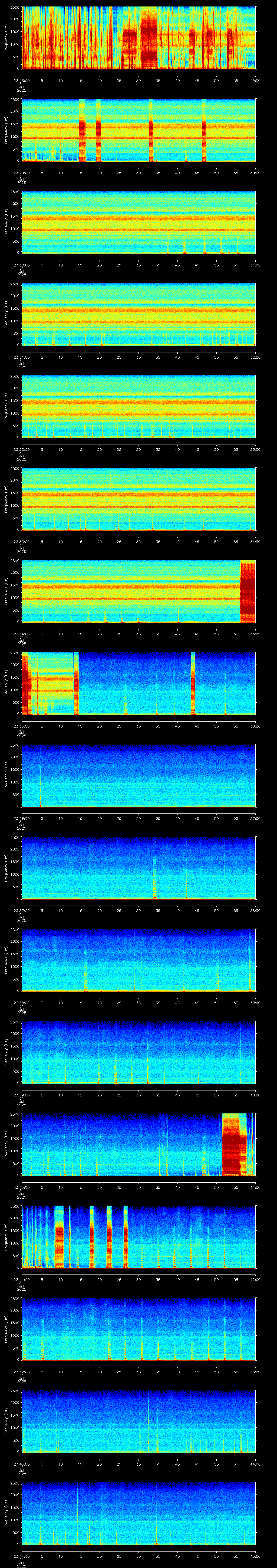The image size is (277, 1568).
Task: Click the 23:35:00 start time label
Action: [21, 726]
